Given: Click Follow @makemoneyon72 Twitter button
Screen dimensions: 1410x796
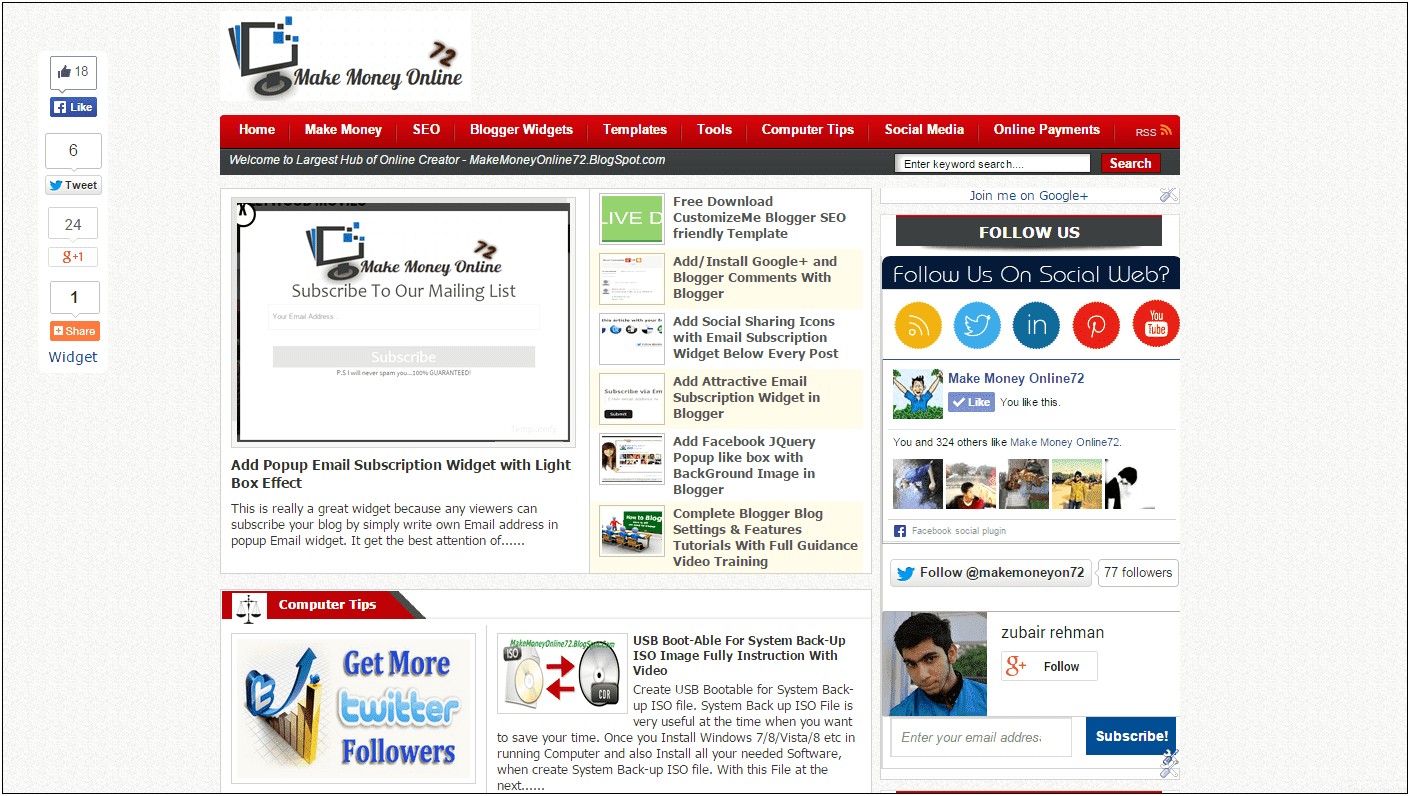Looking at the screenshot, I should click(x=991, y=573).
